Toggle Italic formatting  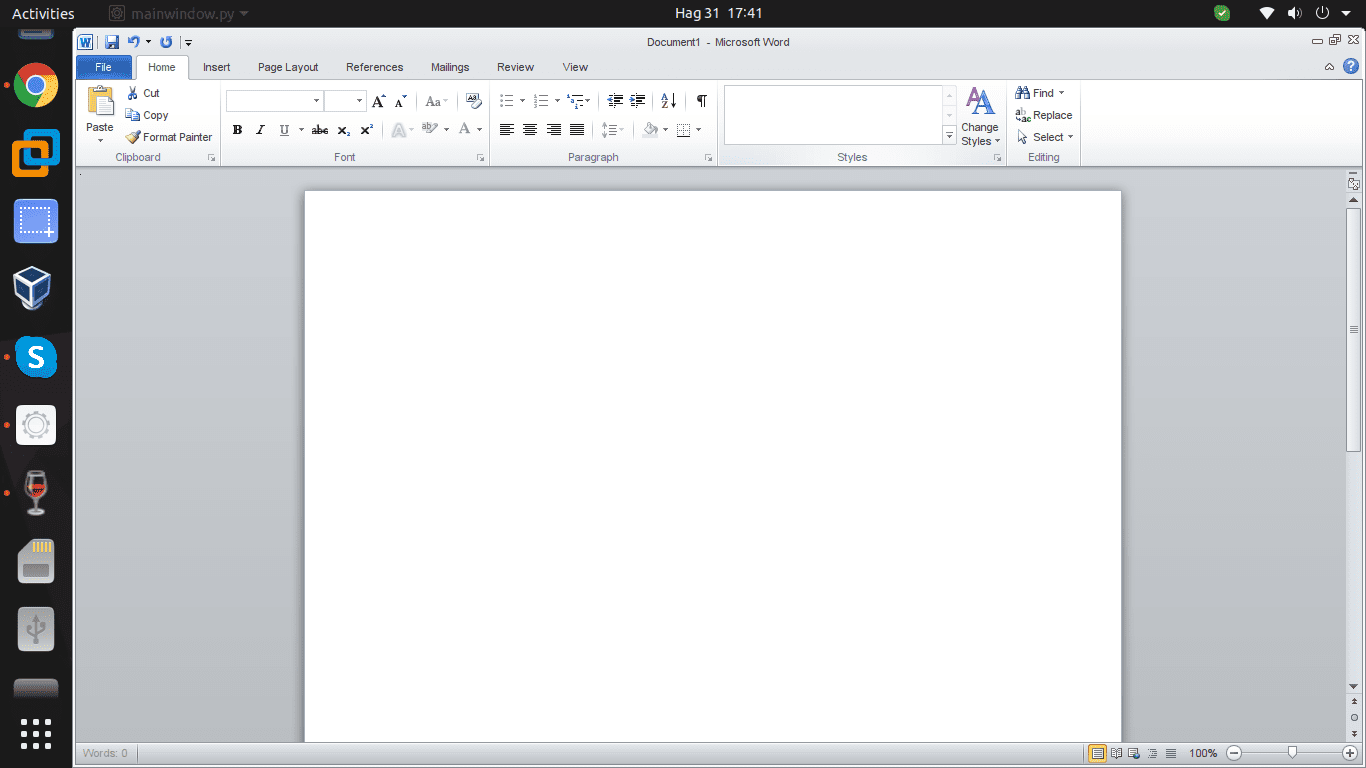click(260, 130)
